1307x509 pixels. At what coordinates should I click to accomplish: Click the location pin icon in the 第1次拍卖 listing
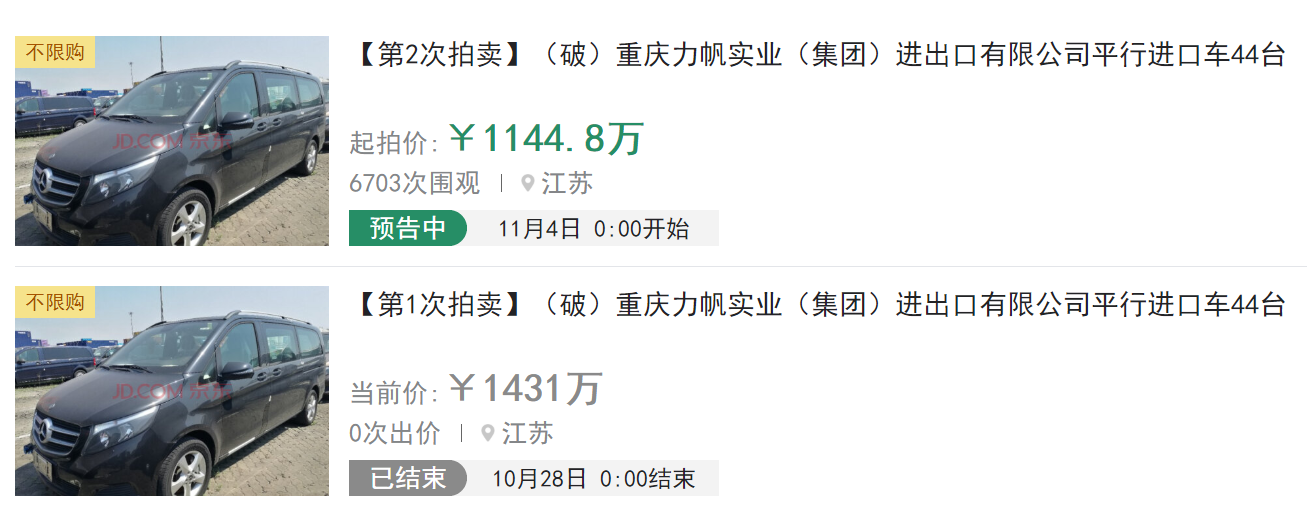[488, 434]
